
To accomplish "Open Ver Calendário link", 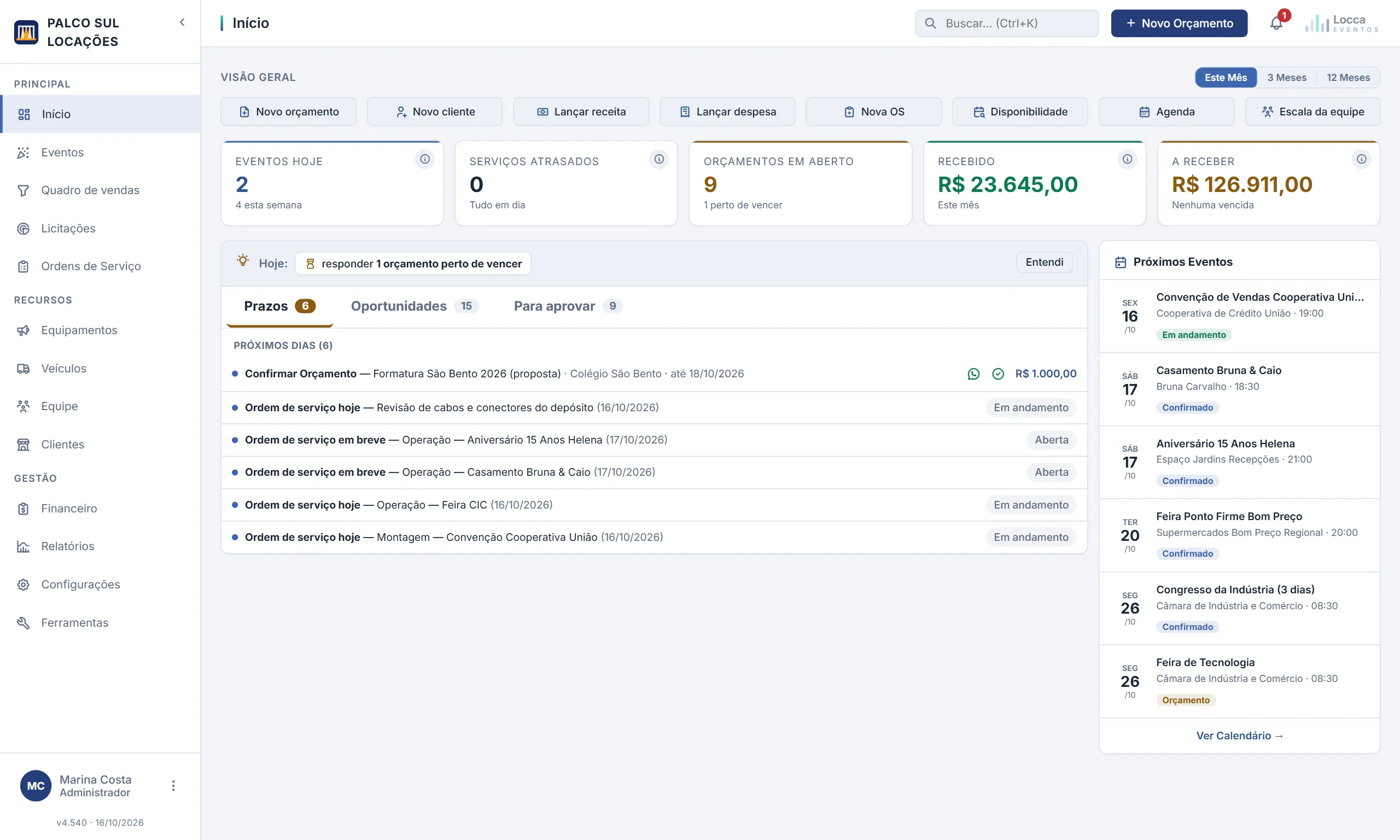I will [x=1239, y=736].
